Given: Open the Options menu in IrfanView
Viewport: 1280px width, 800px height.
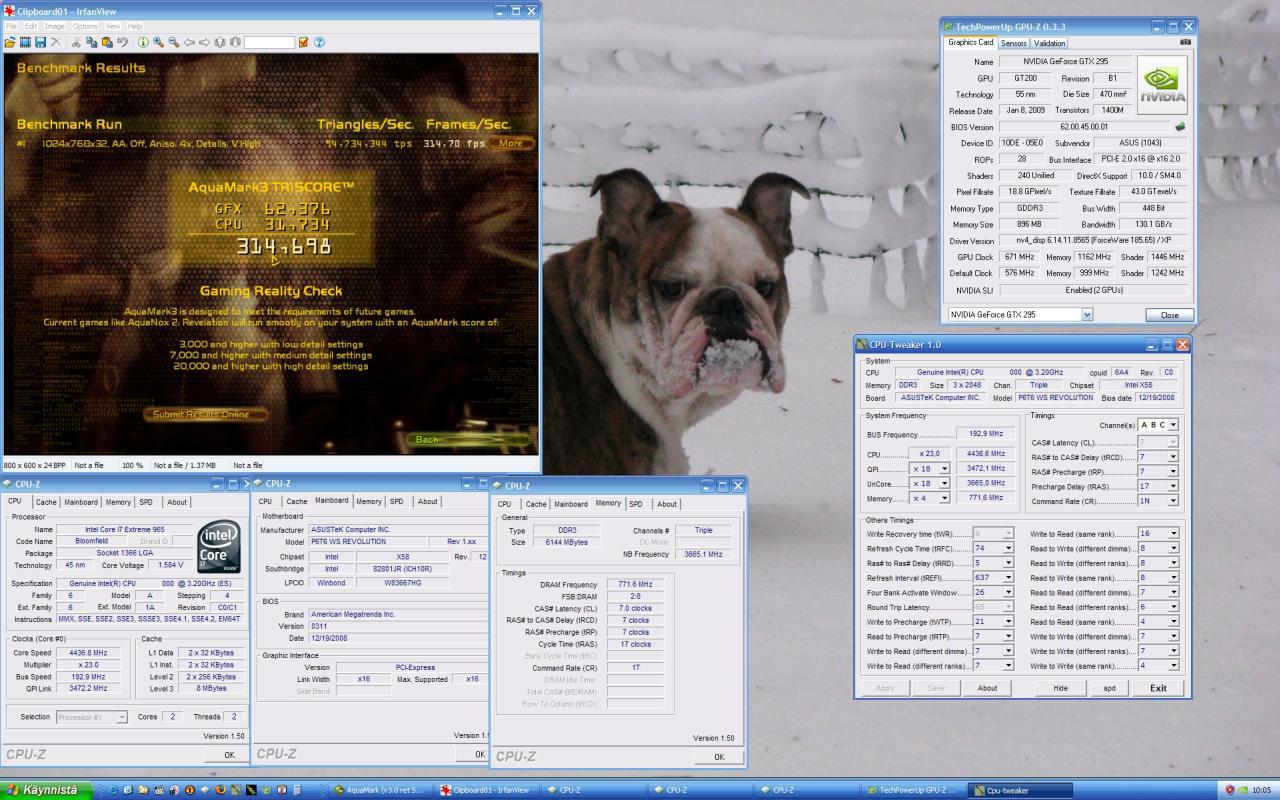Looking at the screenshot, I should click(x=85, y=26).
